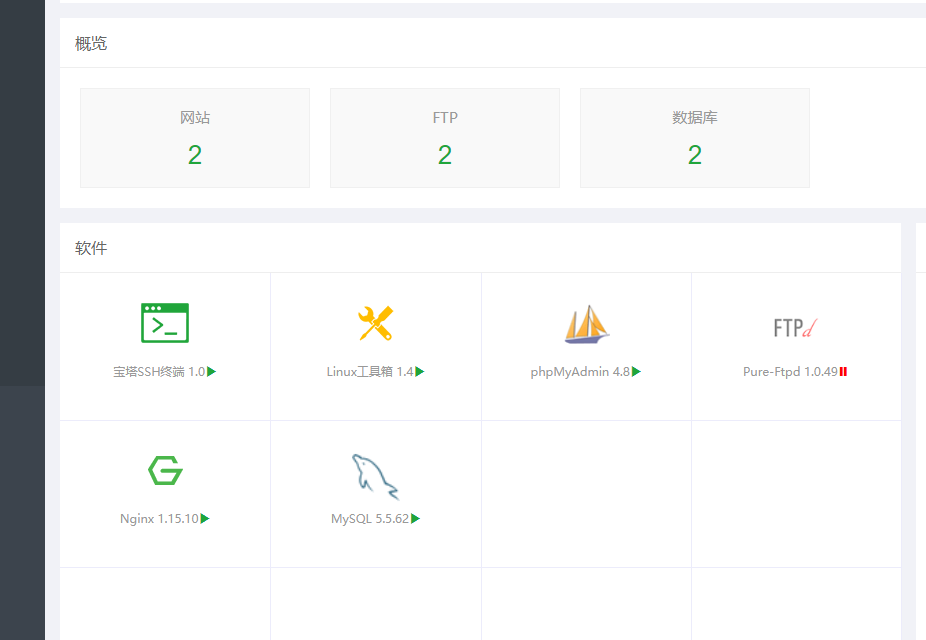The height and width of the screenshot is (640, 926).
Task: Click the Linux工具箱 1.4 label
Action: [x=370, y=371]
